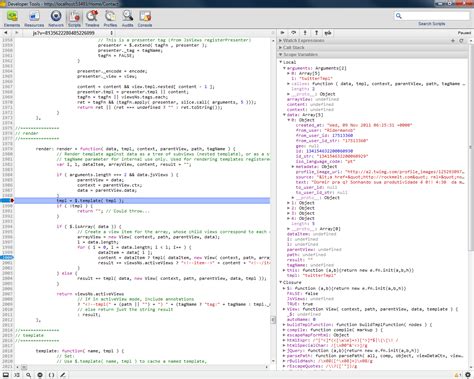Step over next function call
Image resolution: width=474 pixels, height=379 pixels.
point(294,33)
